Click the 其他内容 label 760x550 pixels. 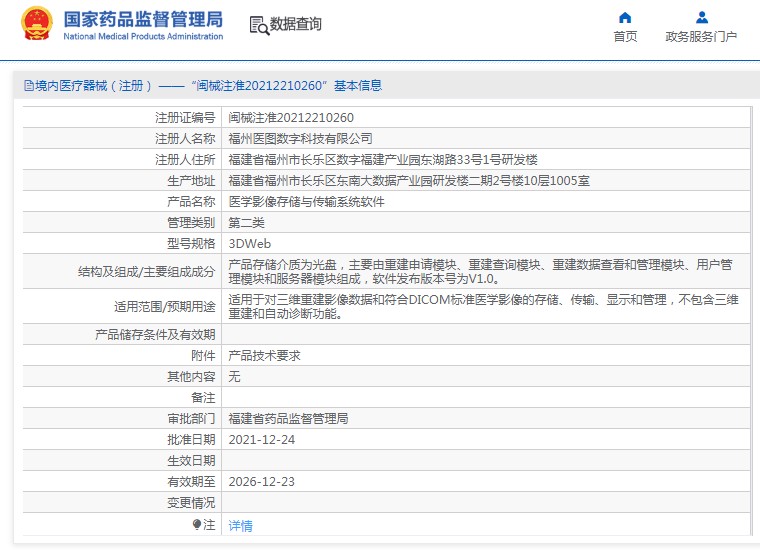[191, 377]
